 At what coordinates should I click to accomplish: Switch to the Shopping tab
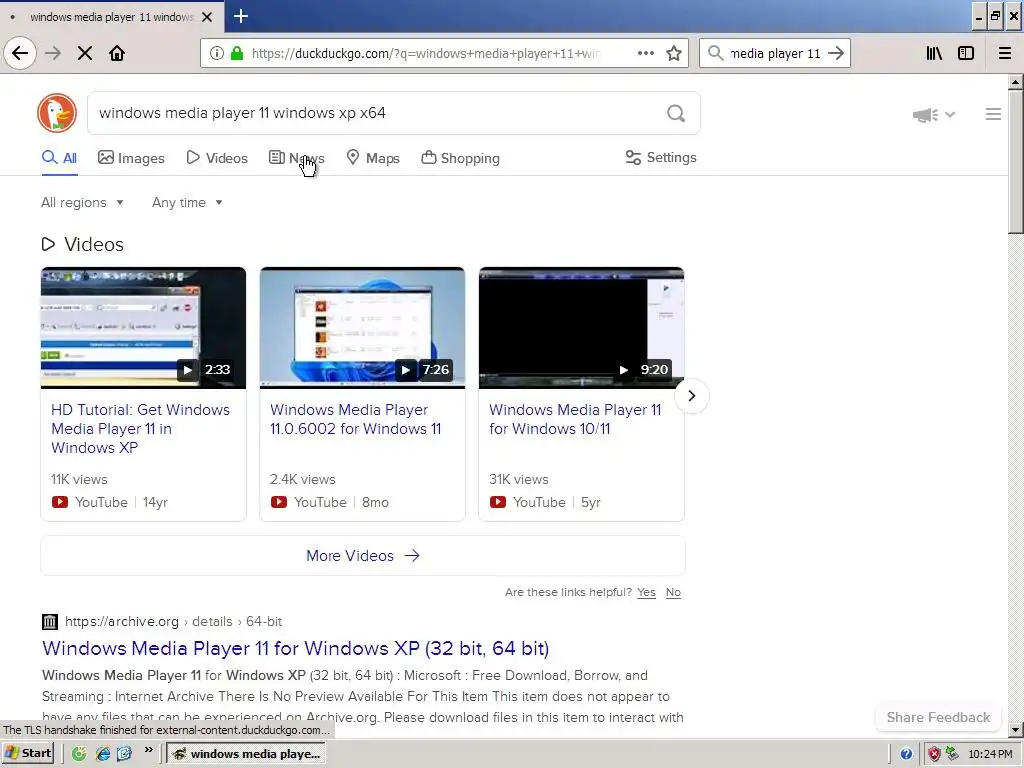pyautogui.click(x=460, y=158)
